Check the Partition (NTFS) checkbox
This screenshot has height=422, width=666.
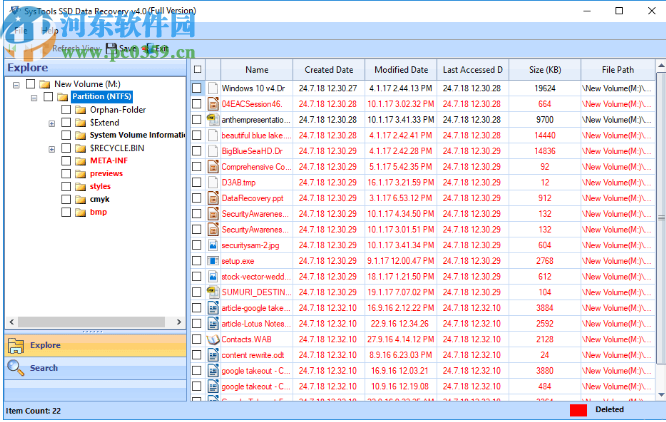48,96
